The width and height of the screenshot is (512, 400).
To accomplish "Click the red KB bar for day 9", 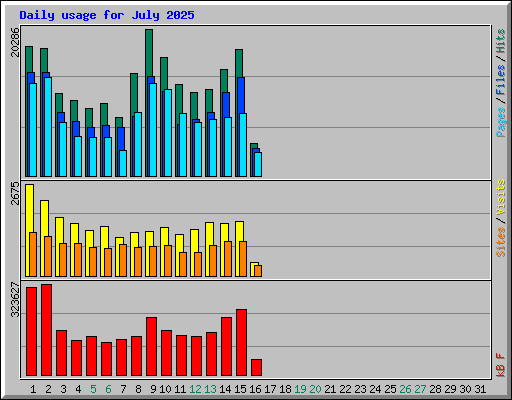I will click(151, 347).
